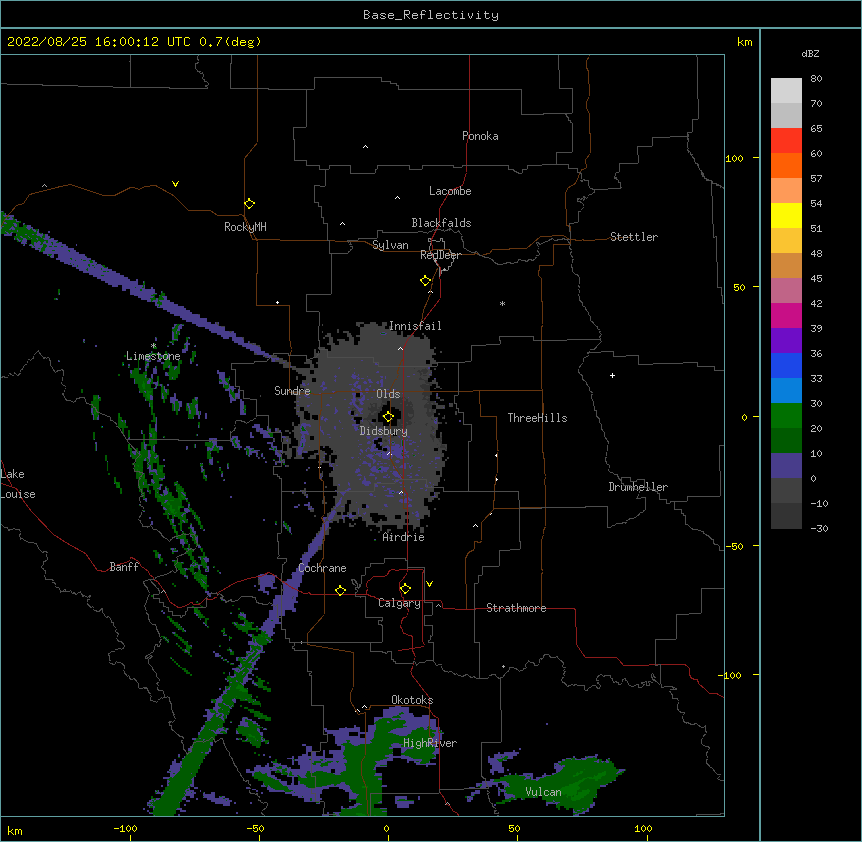Click the ThreeHills city label
The height and width of the screenshot is (842, 862).
537,418
